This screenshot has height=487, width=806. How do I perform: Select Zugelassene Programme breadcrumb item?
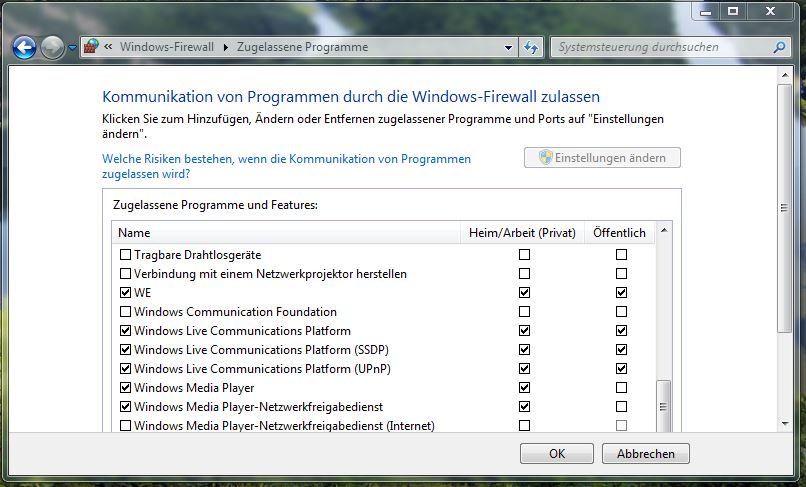[302, 47]
